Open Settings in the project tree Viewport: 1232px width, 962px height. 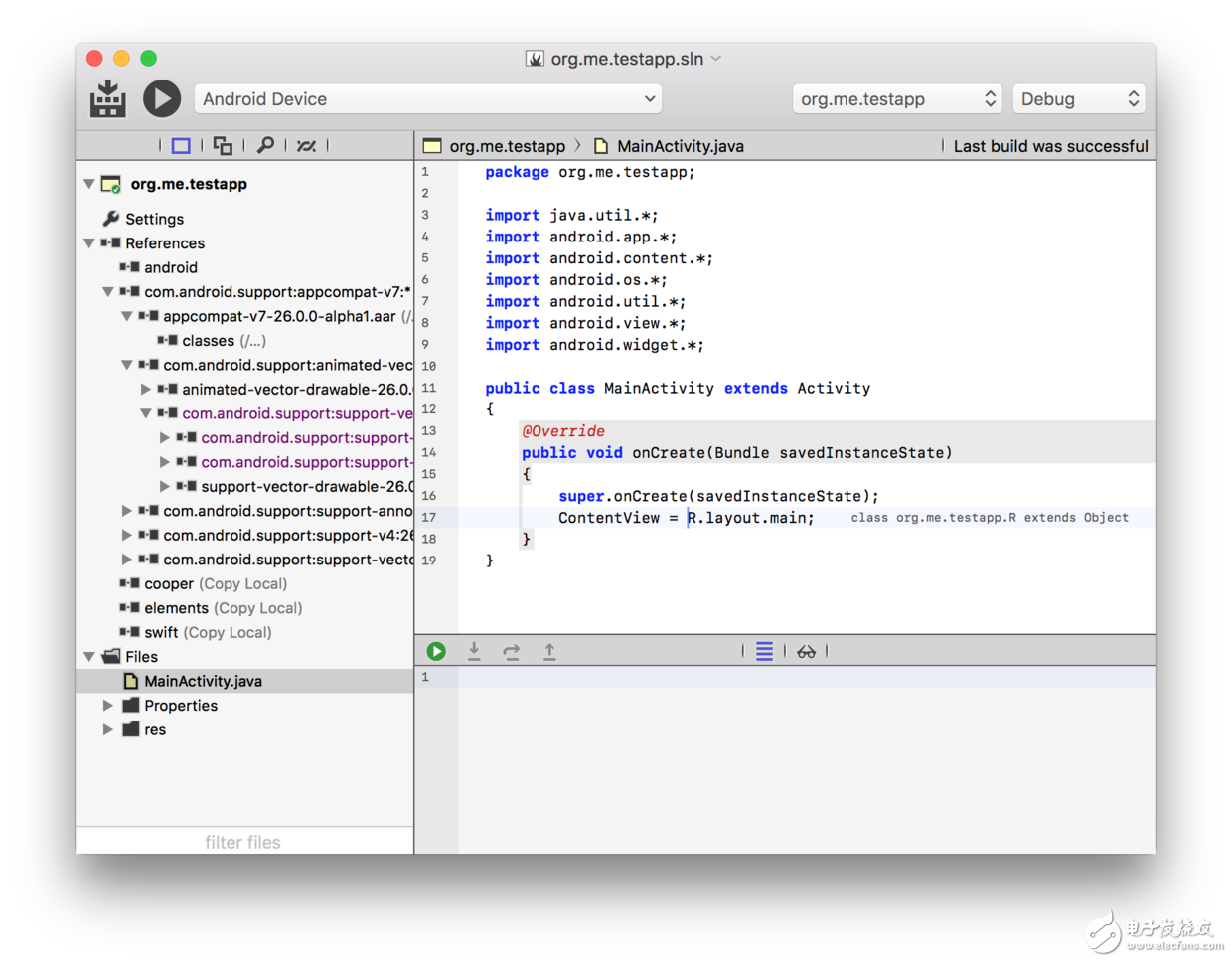point(154,219)
